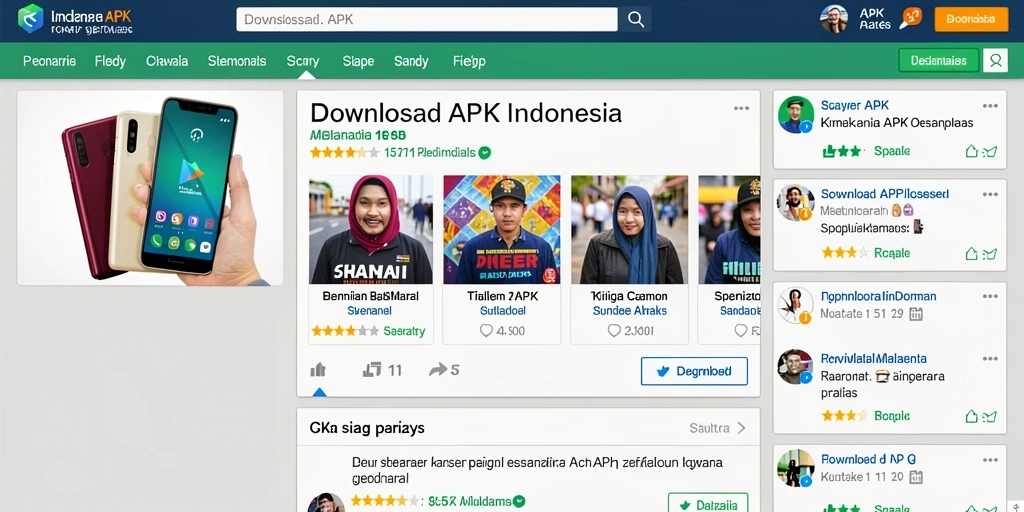Click the orange notification badge icon
1024x512 pixels.
910,19
